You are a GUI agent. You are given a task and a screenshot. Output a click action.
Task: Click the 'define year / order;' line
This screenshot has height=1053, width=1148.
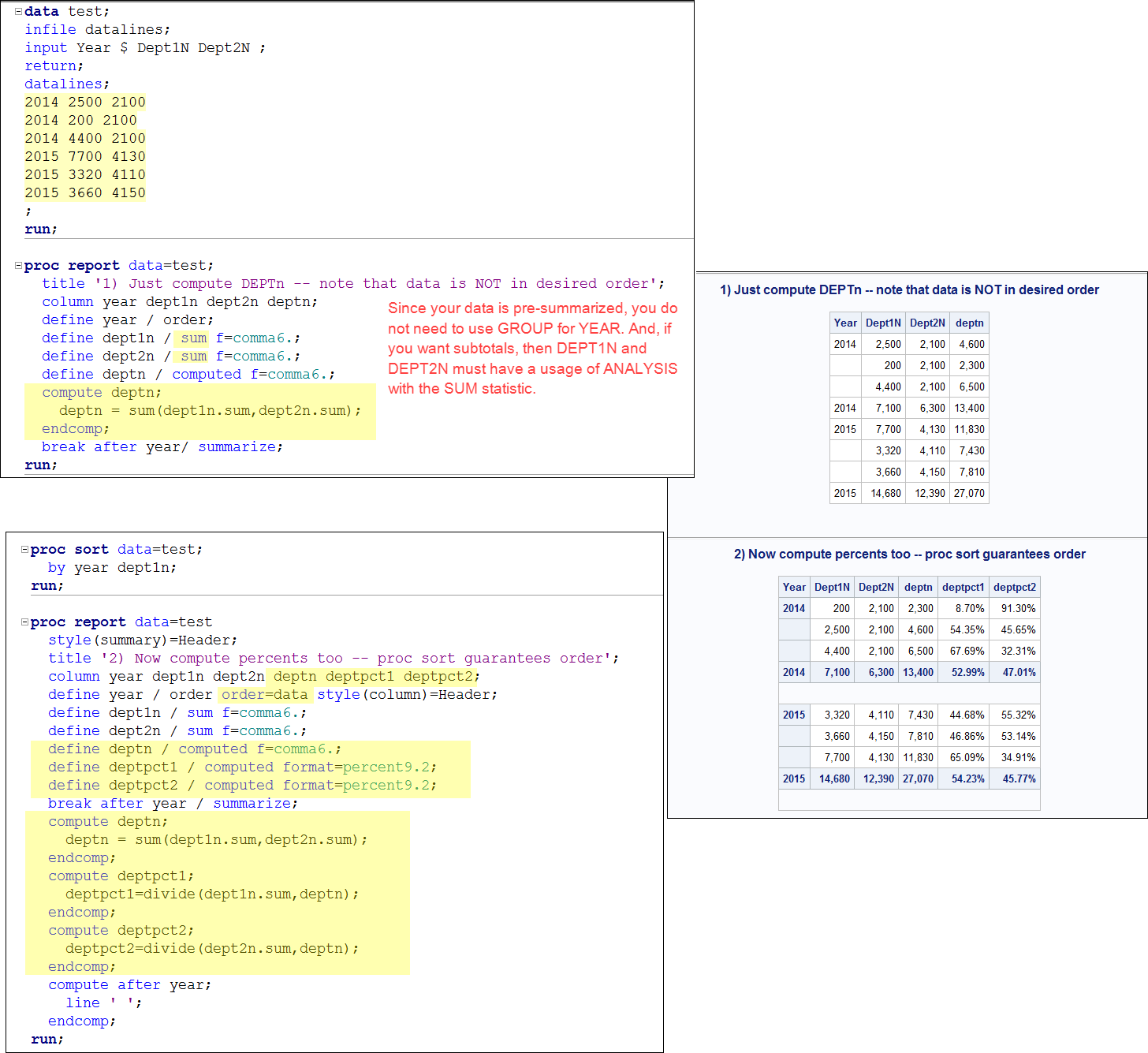pos(128,319)
